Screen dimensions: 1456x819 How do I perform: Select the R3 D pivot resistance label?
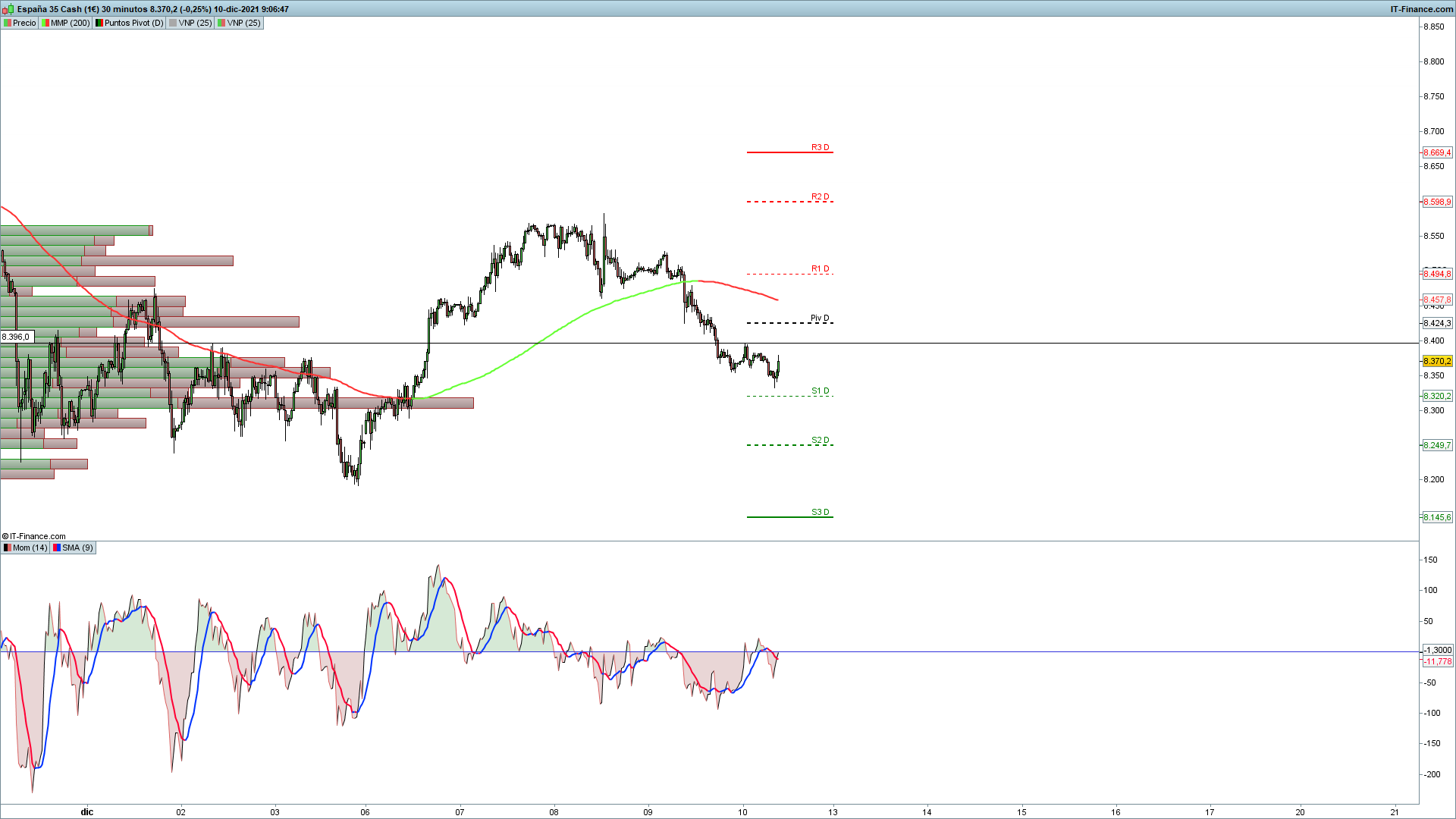820,147
